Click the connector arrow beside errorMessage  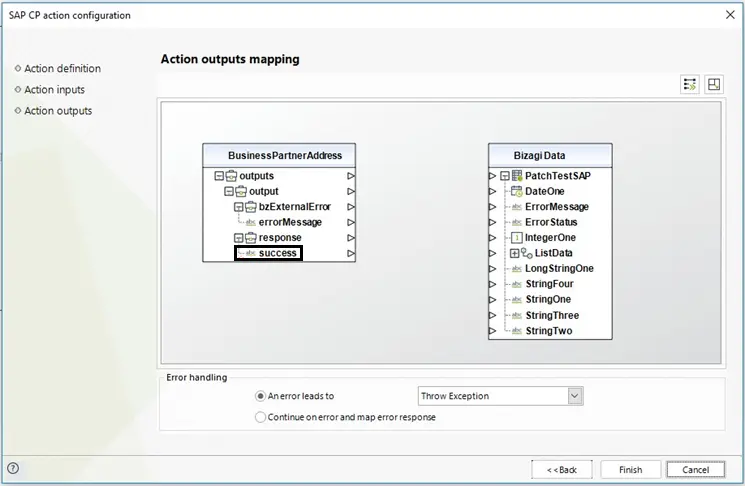351,222
